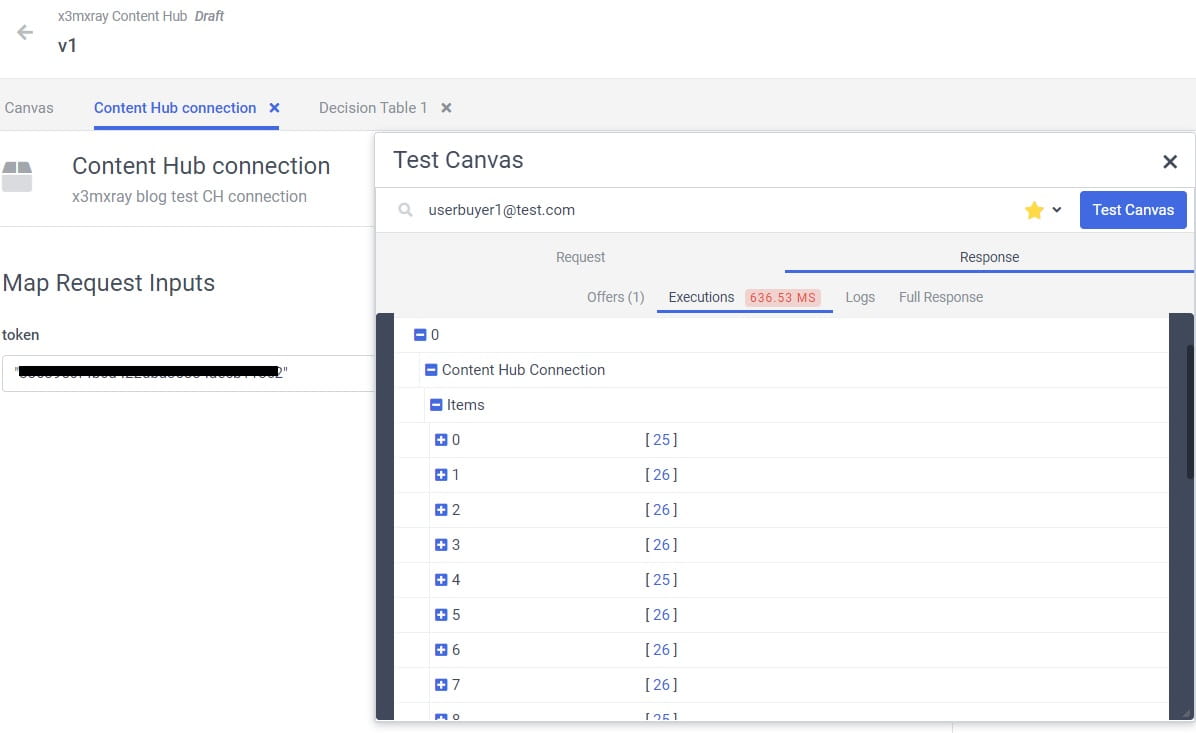Viewport: 1196px width, 733px height.
Task: Click the userbuyer1@test.com search field
Action: click(x=717, y=210)
